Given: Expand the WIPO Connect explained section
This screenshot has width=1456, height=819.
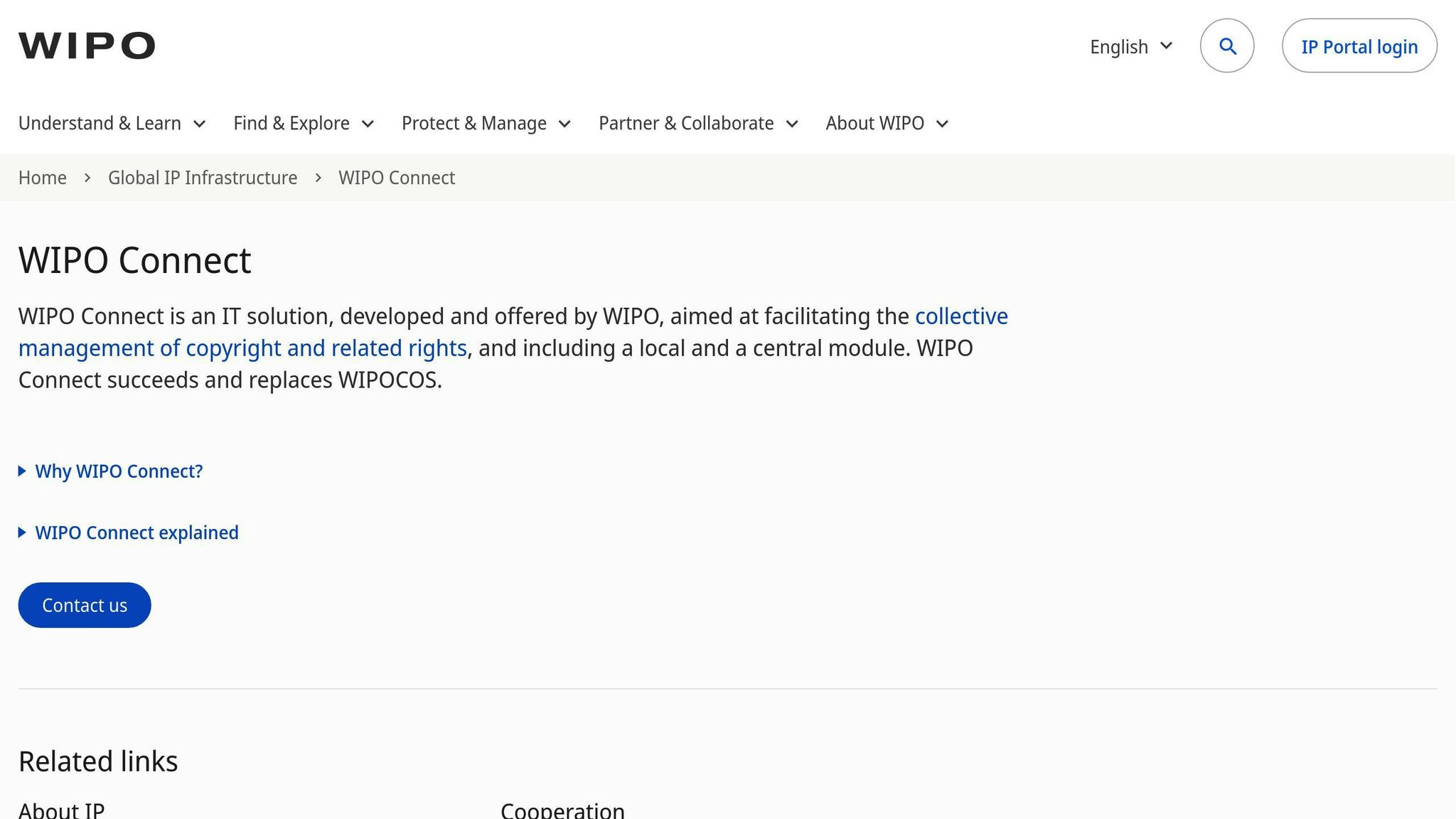Looking at the screenshot, I should pos(129,532).
